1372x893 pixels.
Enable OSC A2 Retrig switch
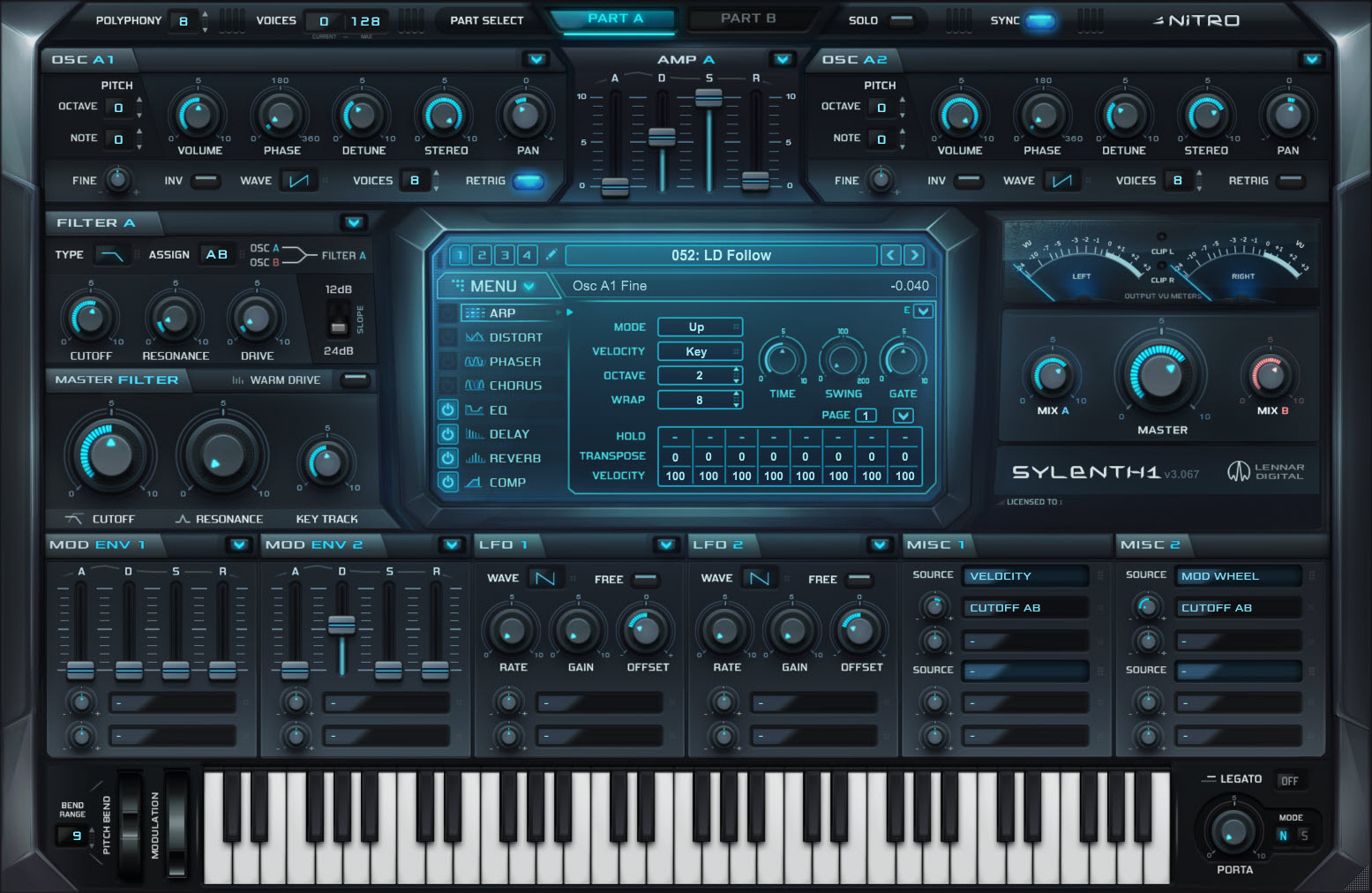tap(1290, 181)
